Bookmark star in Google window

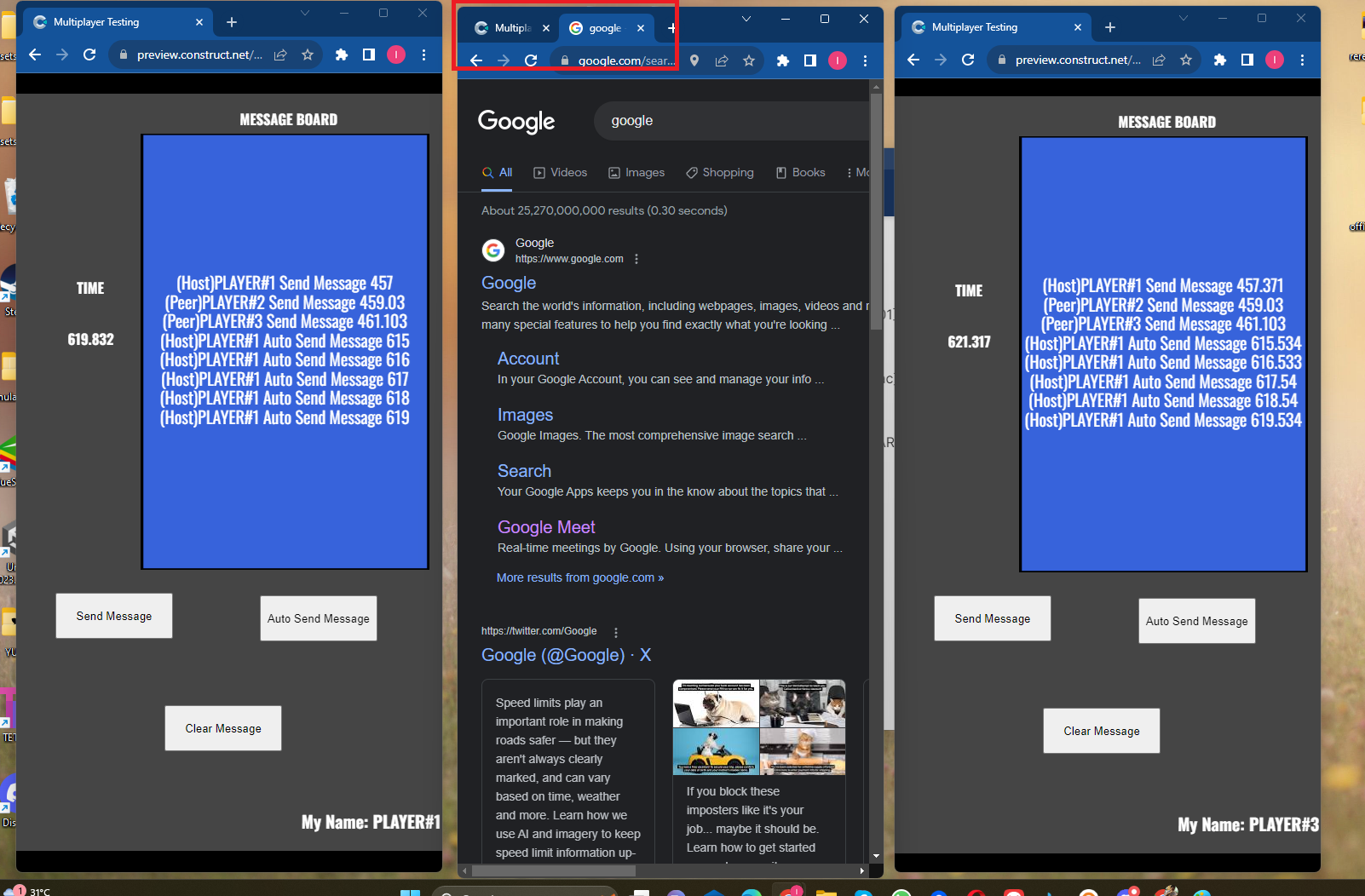pyautogui.click(x=749, y=60)
